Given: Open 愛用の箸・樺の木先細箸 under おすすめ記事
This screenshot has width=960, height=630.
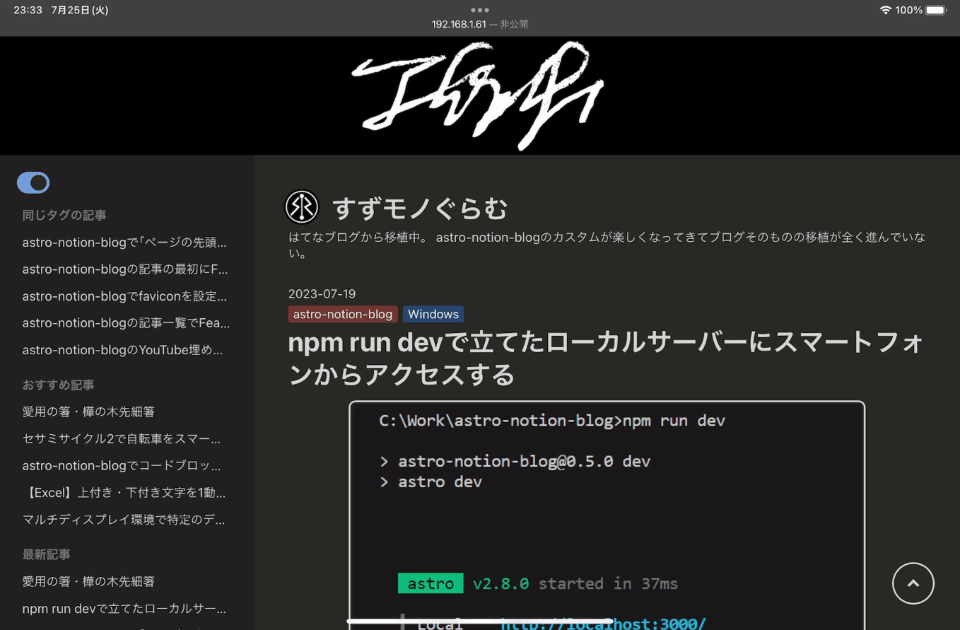Looking at the screenshot, I should click(x=88, y=411).
